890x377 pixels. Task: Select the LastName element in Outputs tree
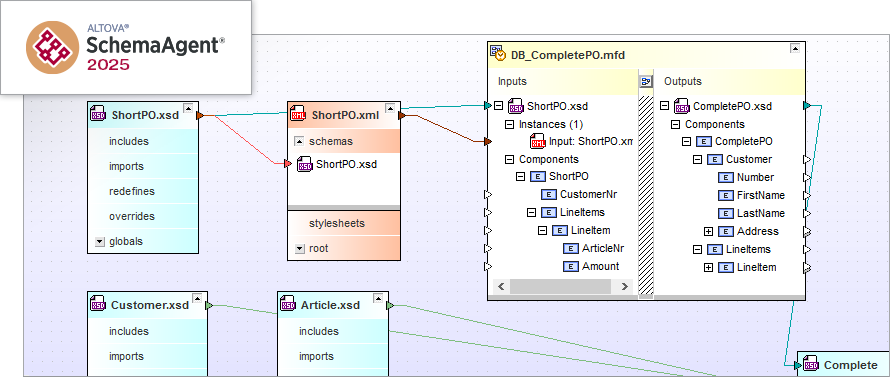point(761,213)
